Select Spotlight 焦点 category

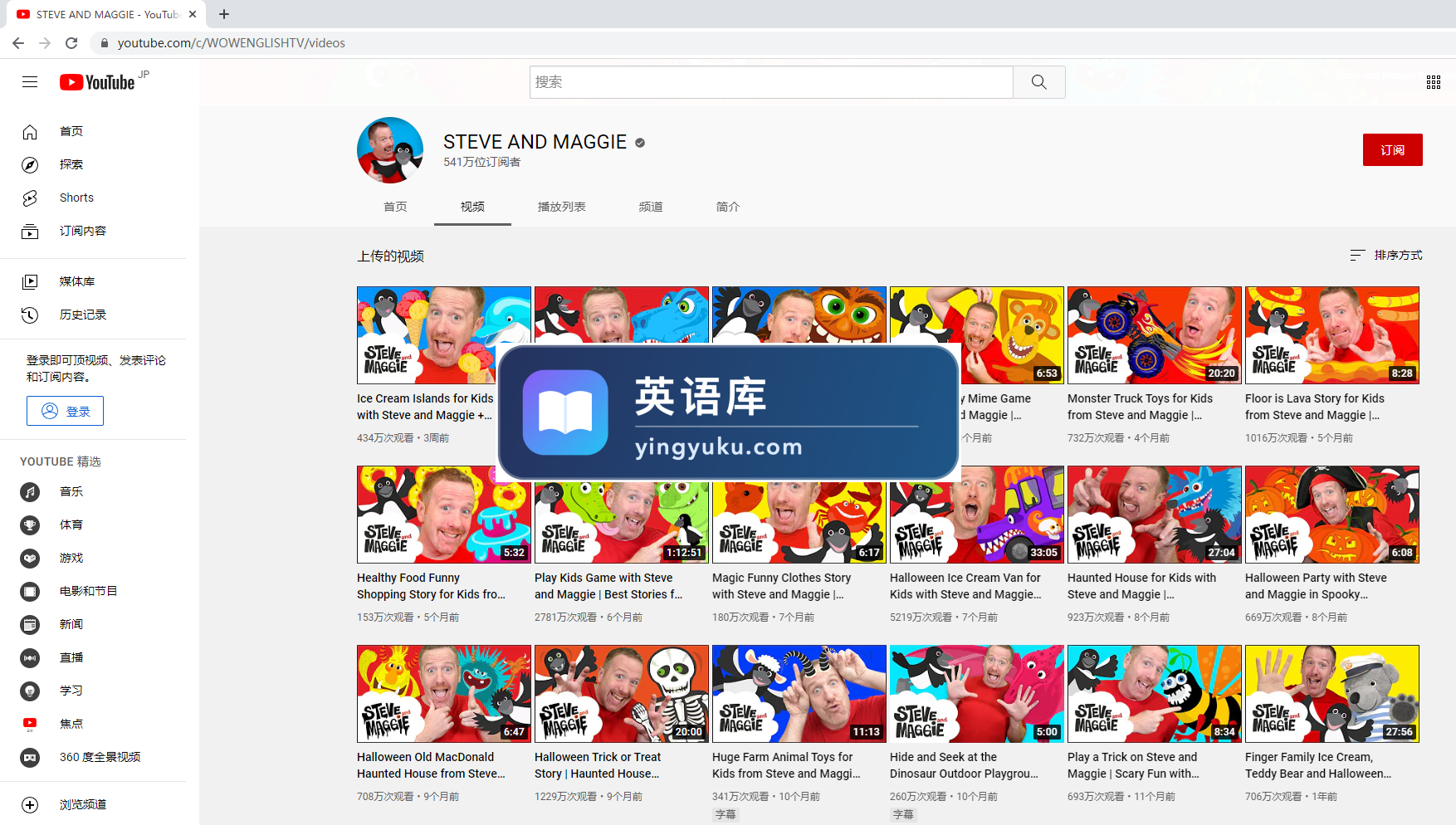(71, 724)
